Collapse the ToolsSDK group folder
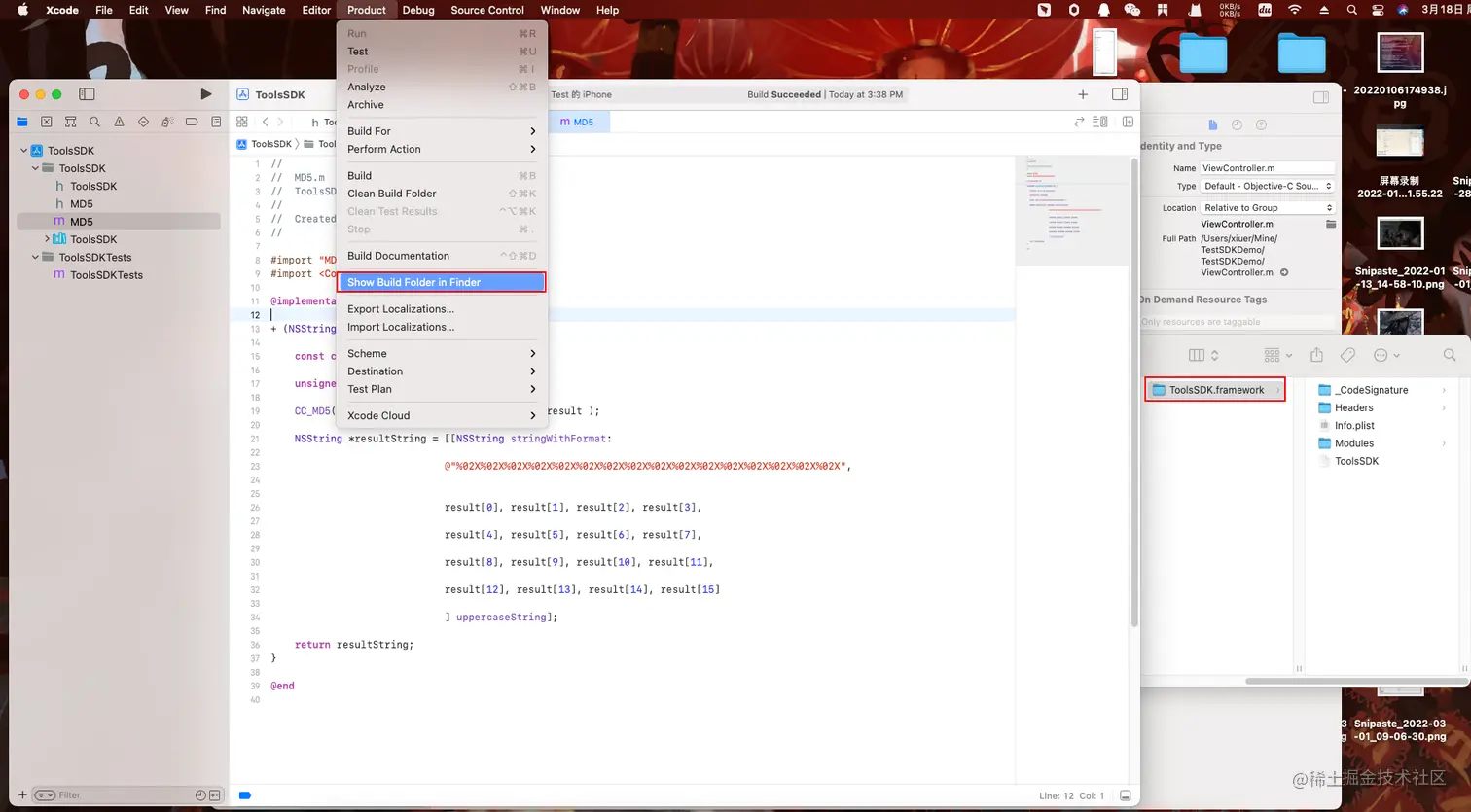 coord(35,168)
